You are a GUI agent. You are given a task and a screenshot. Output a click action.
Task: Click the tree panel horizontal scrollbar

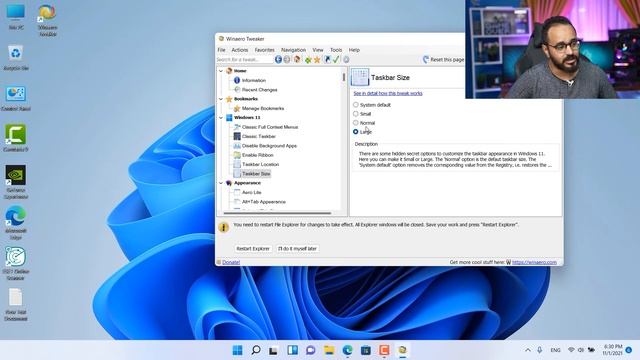point(278,213)
